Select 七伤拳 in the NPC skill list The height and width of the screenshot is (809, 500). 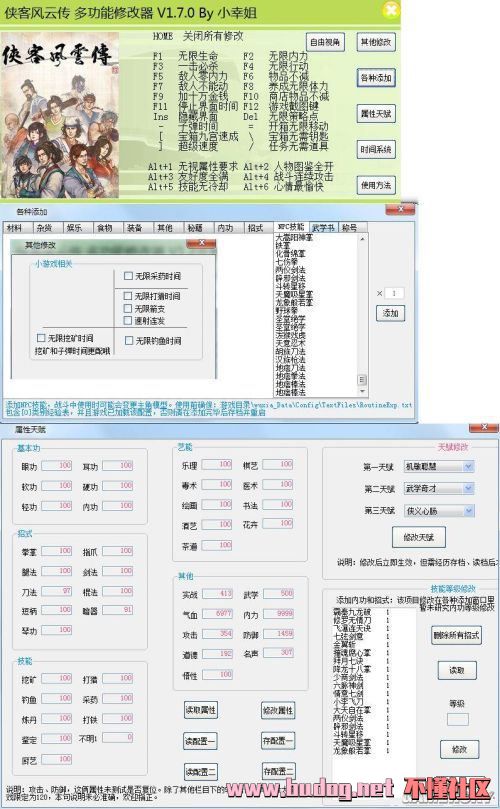click(x=287, y=262)
